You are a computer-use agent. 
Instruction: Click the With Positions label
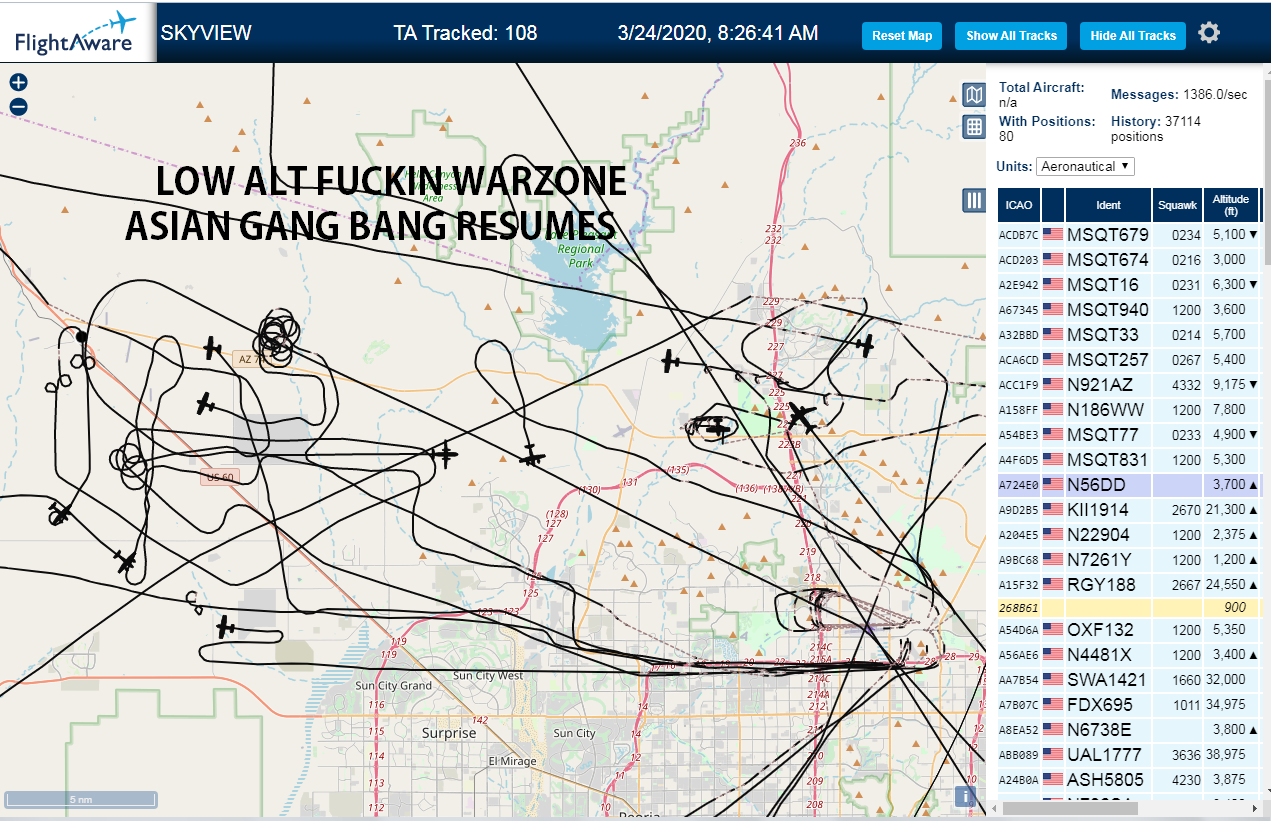tap(1047, 121)
